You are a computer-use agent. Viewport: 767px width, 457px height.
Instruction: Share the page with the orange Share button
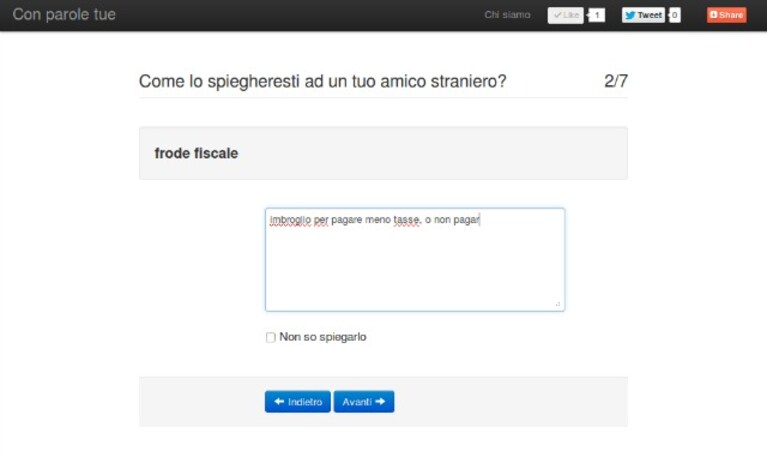click(726, 15)
